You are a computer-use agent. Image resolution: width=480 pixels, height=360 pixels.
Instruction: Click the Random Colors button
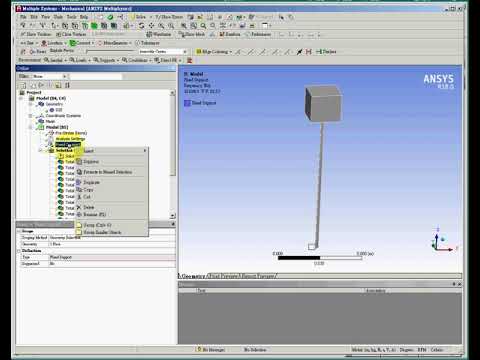pyautogui.click(x=230, y=34)
